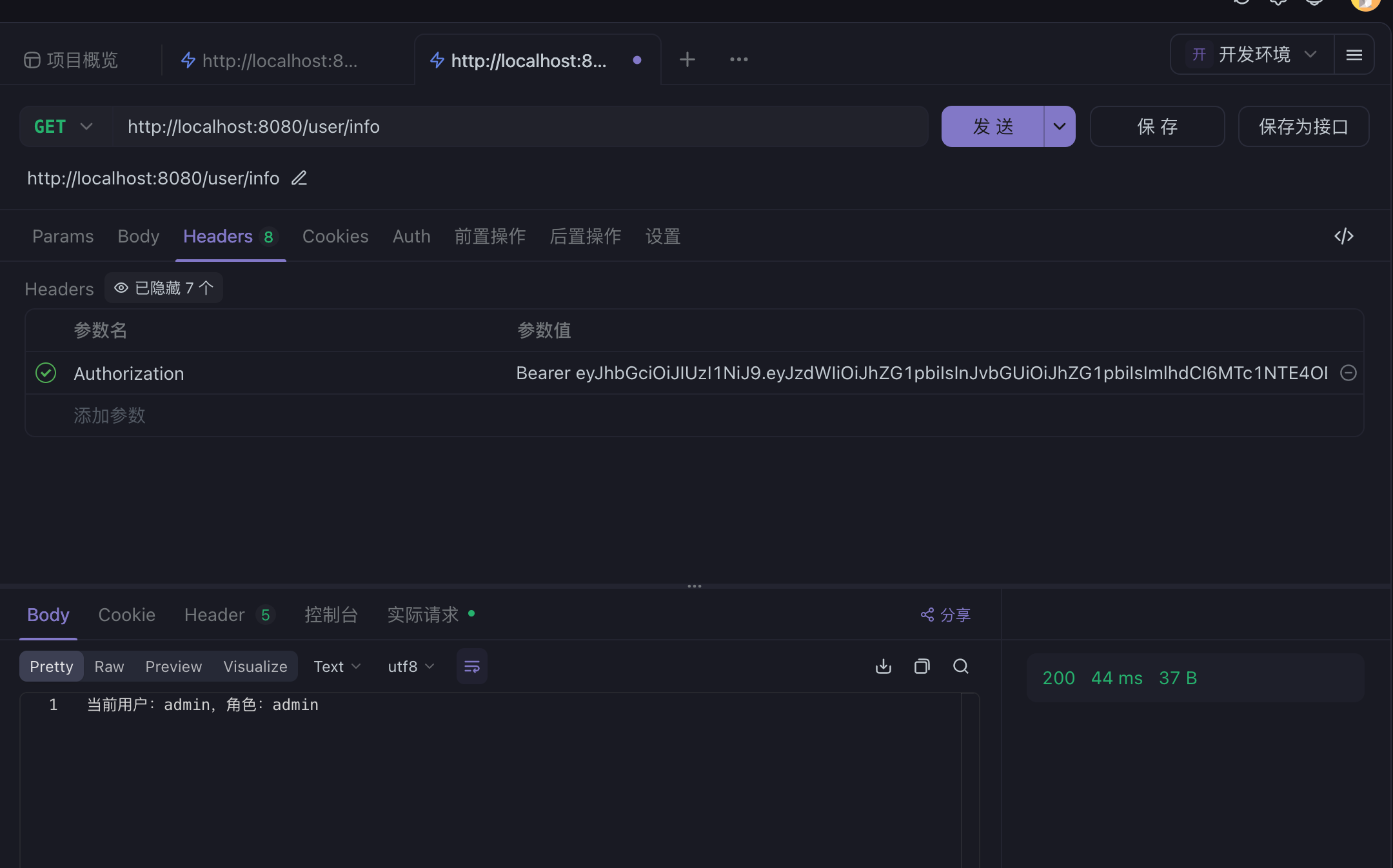1393x868 pixels.
Task: Click the 保存为接口 button
Action: point(1303,126)
